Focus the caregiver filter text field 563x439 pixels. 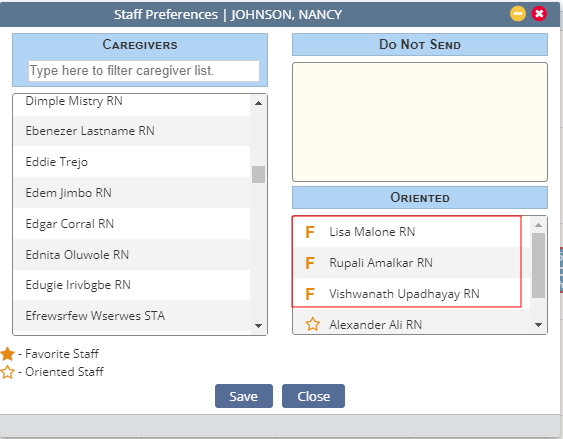click(144, 71)
